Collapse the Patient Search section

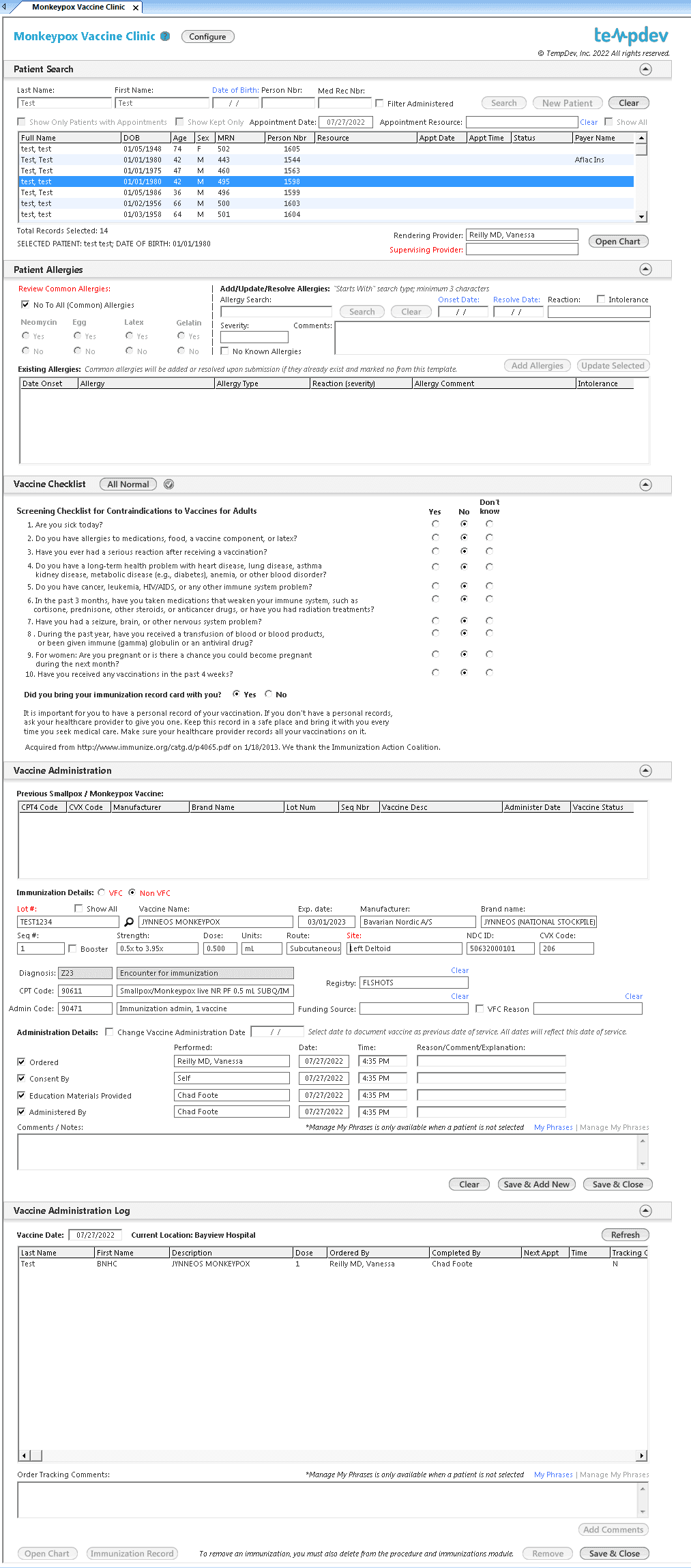pyautogui.click(x=645, y=70)
